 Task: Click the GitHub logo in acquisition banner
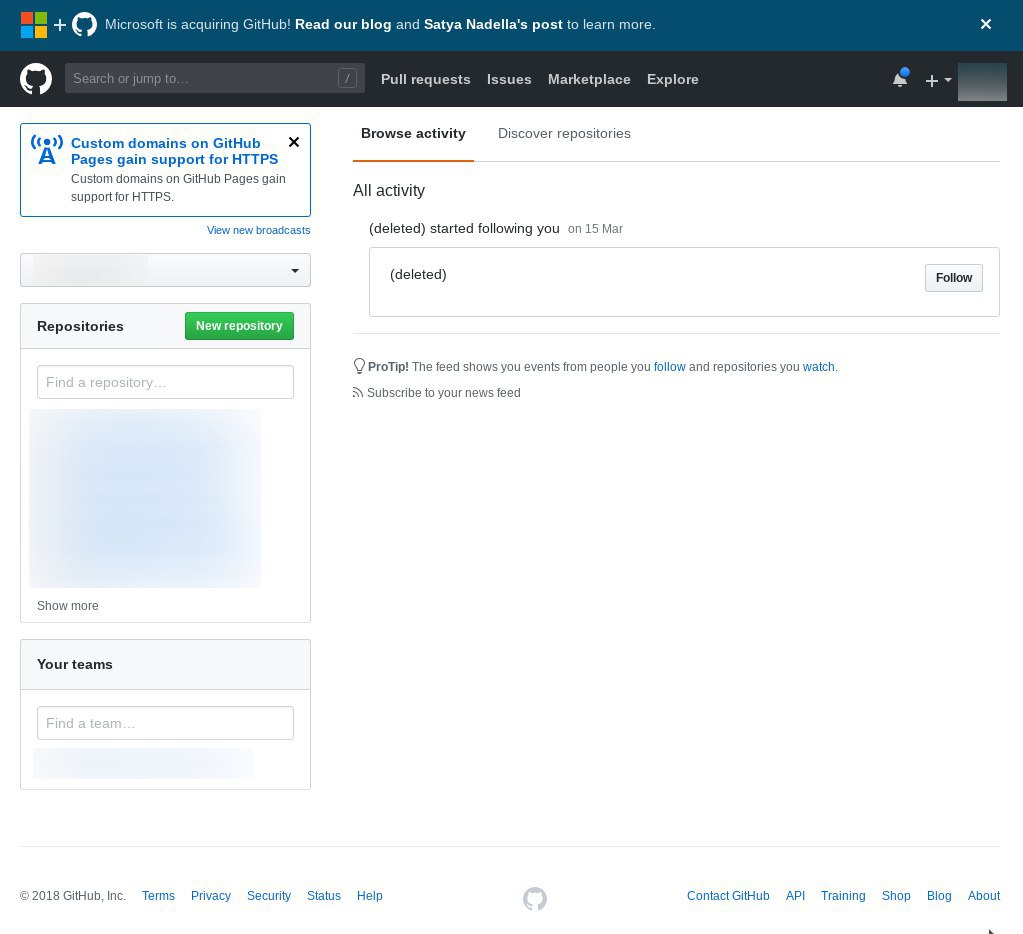coord(84,25)
